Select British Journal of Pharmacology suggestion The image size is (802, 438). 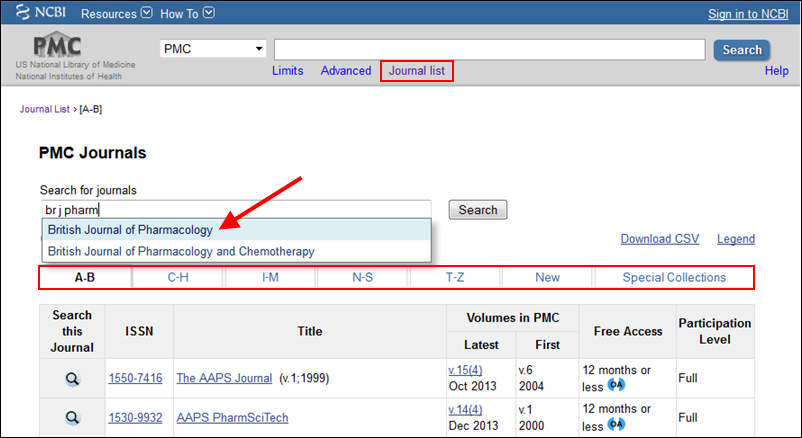tap(236, 230)
